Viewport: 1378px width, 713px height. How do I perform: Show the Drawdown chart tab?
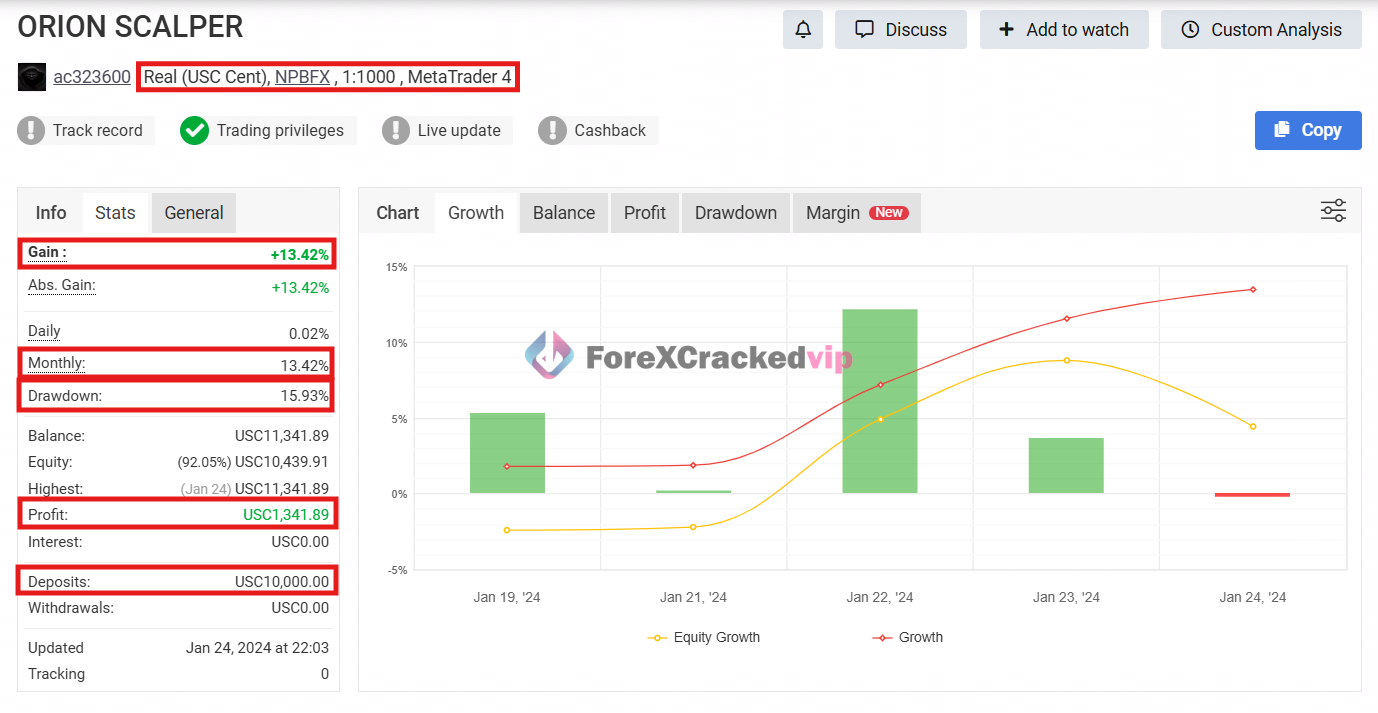735,213
